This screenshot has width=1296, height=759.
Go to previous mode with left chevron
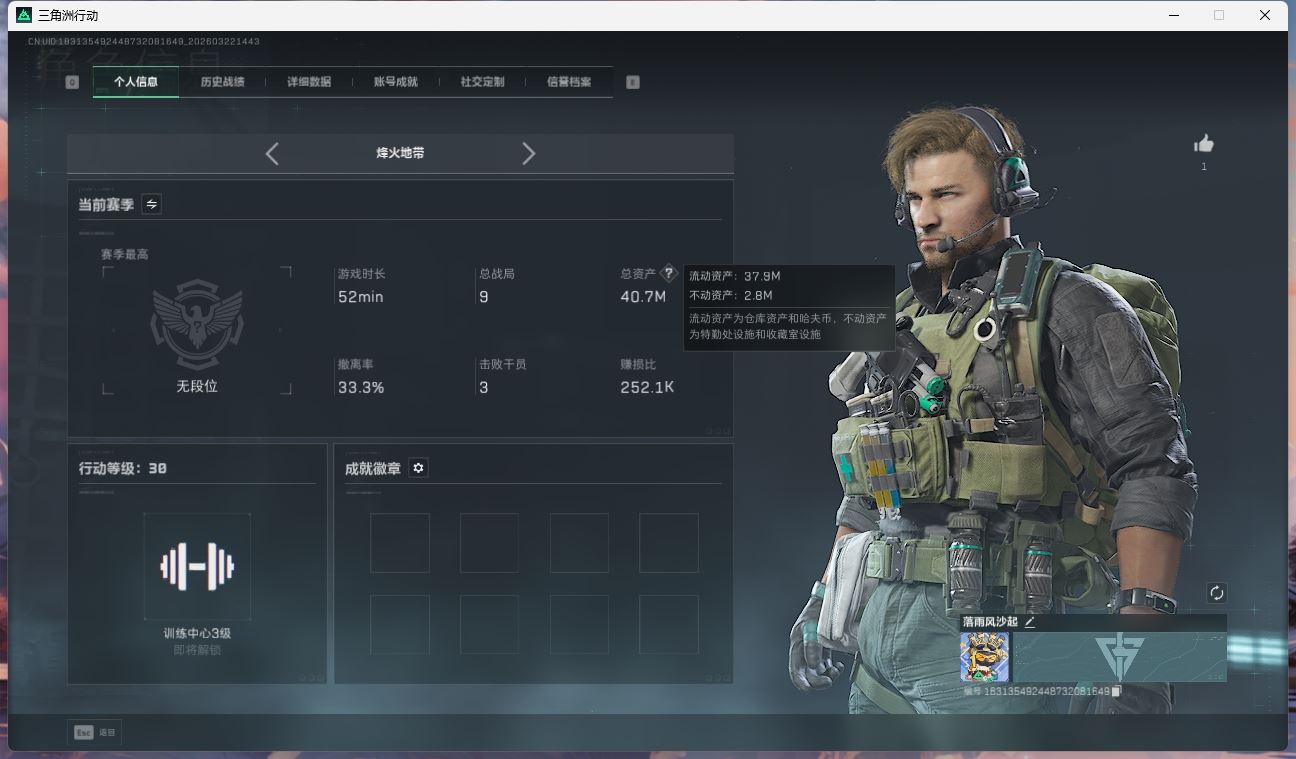(x=272, y=153)
